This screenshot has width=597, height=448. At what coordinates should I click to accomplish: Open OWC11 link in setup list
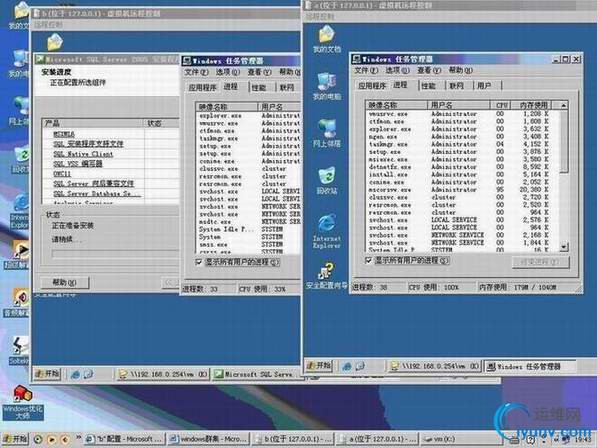pyautogui.click(x=62, y=174)
